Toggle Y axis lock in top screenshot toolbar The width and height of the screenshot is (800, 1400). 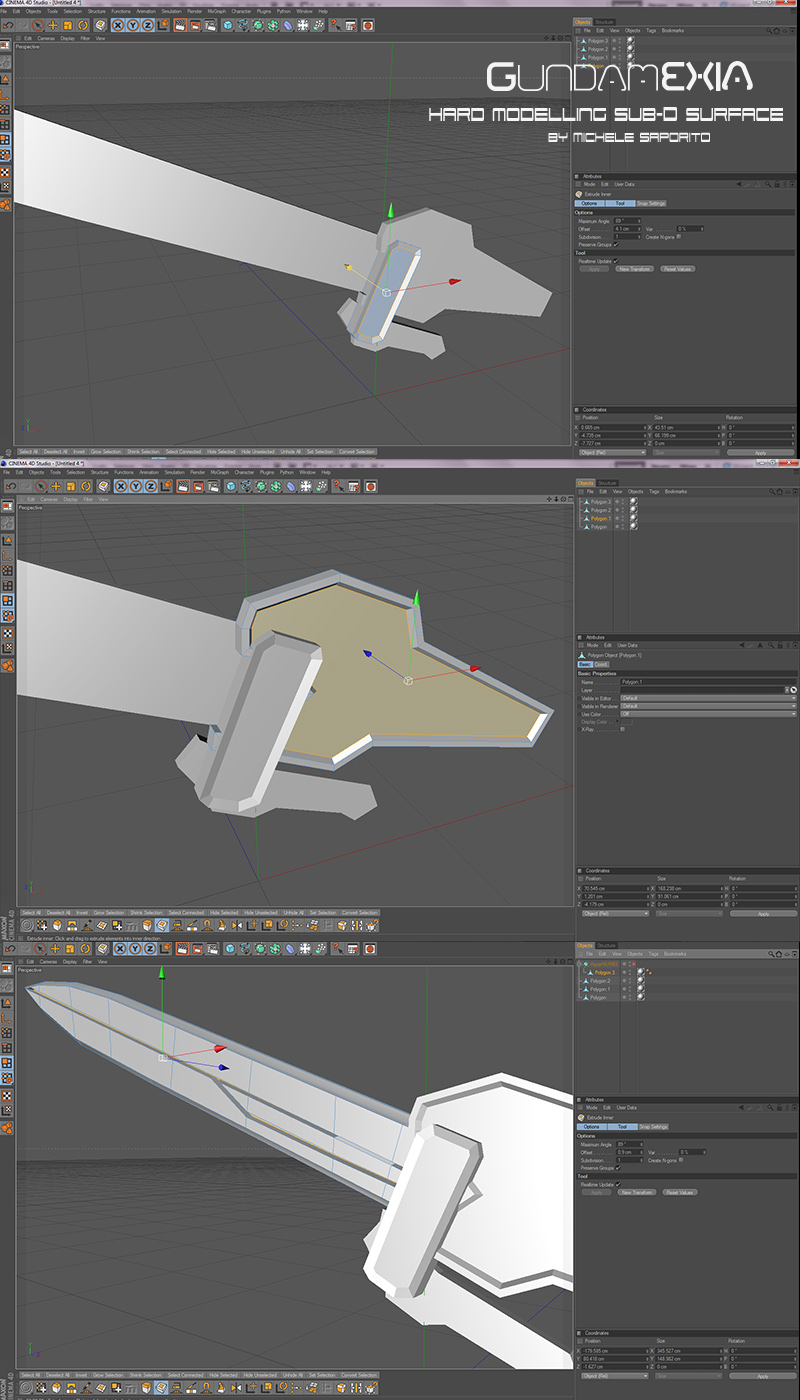point(133,24)
